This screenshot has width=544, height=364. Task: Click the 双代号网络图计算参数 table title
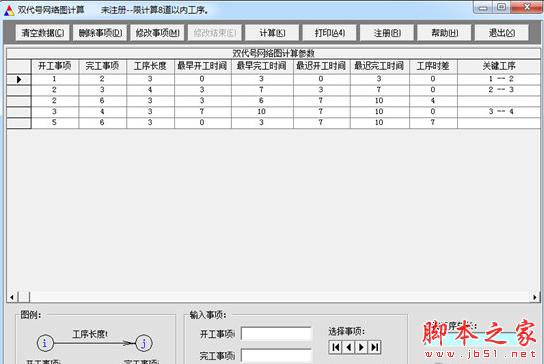click(273, 53)
